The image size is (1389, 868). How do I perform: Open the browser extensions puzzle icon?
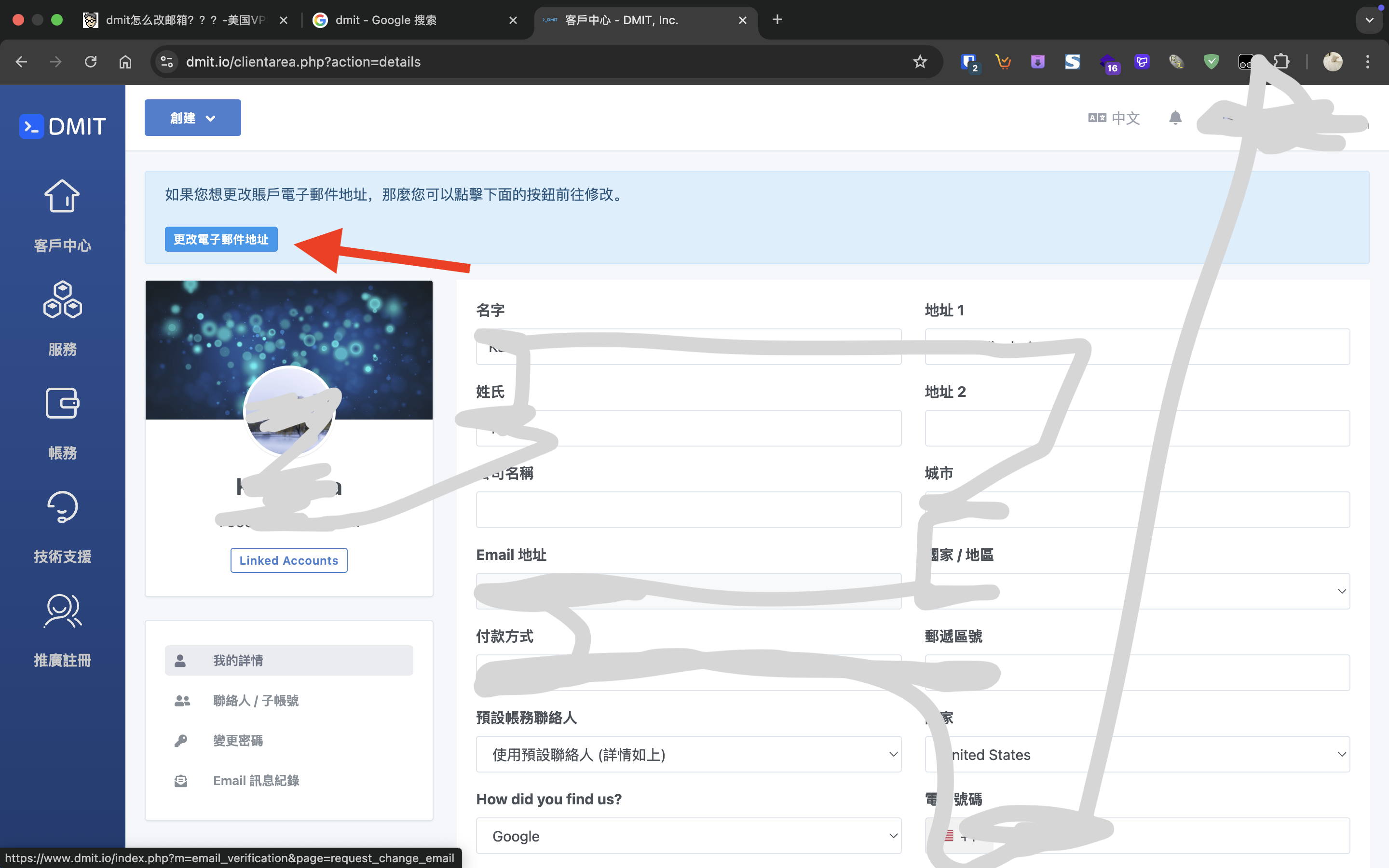tap(1281, 62)
